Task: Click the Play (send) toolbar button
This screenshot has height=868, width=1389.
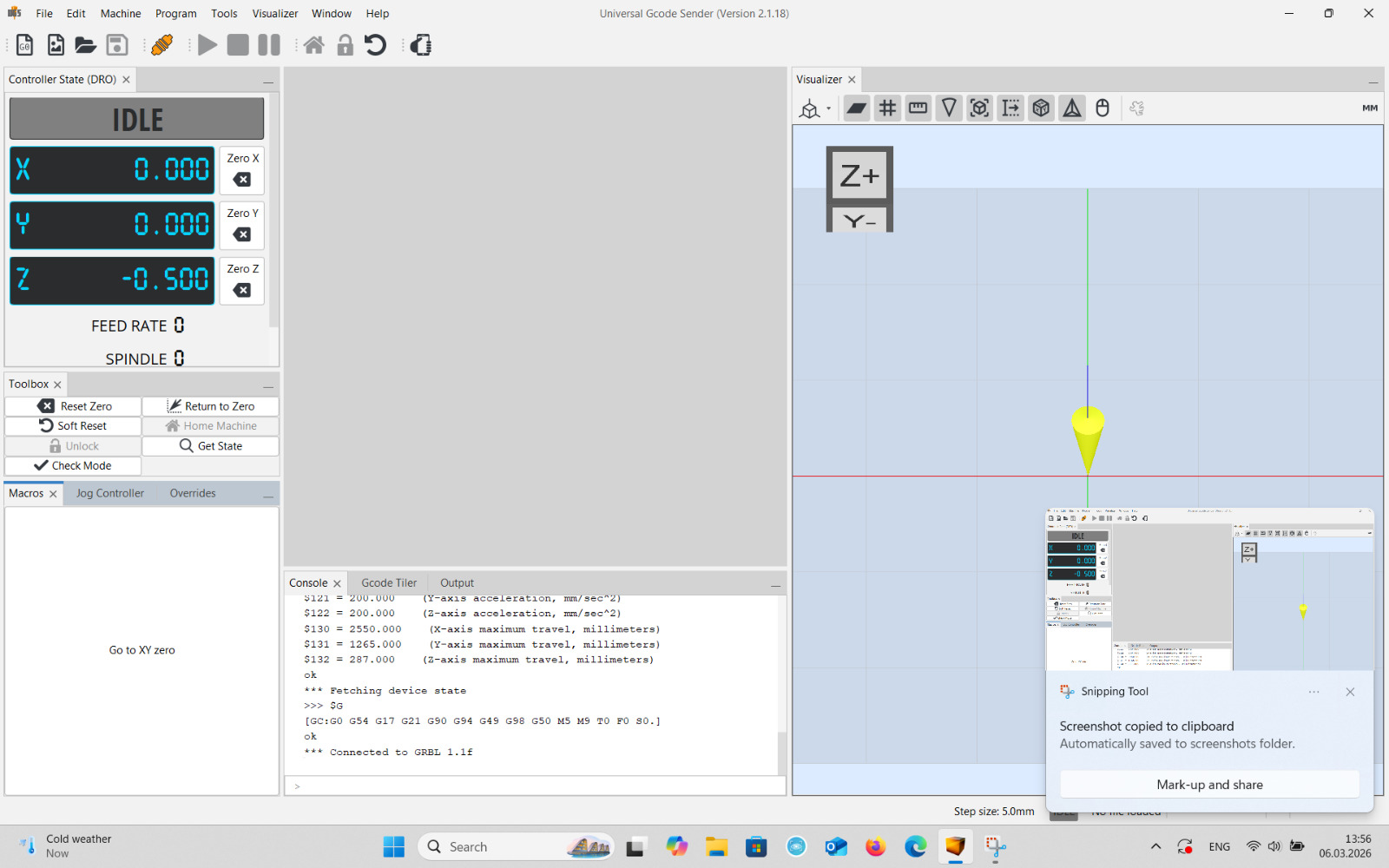Action: click(x=207, y=45)
